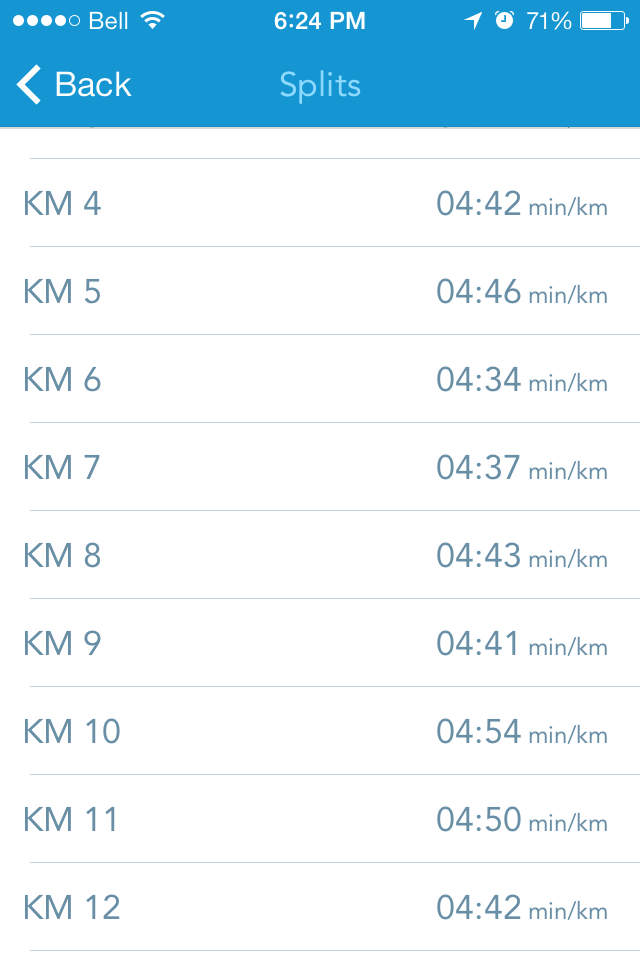Screen dimensions: 640x960
Task: Choose the KM 8 split row
Action: [x=320, y=556]
